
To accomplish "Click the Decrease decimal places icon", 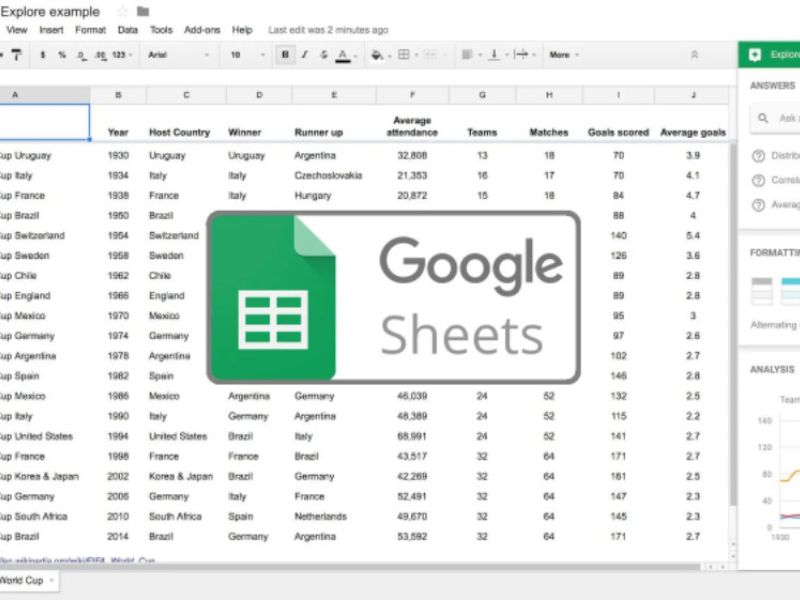I will (x=82, y=55).
